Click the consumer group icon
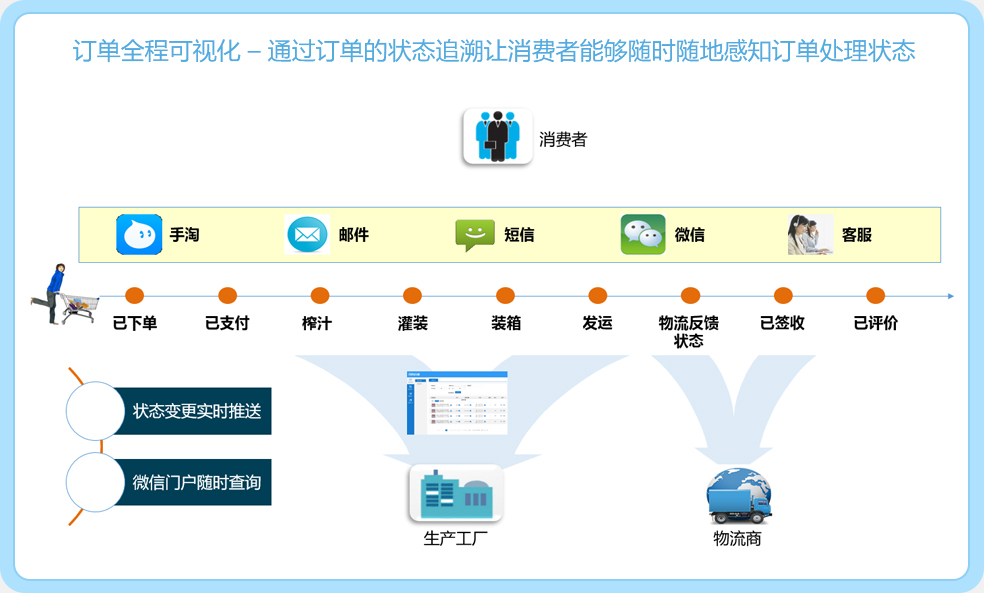 click(497, 136)
